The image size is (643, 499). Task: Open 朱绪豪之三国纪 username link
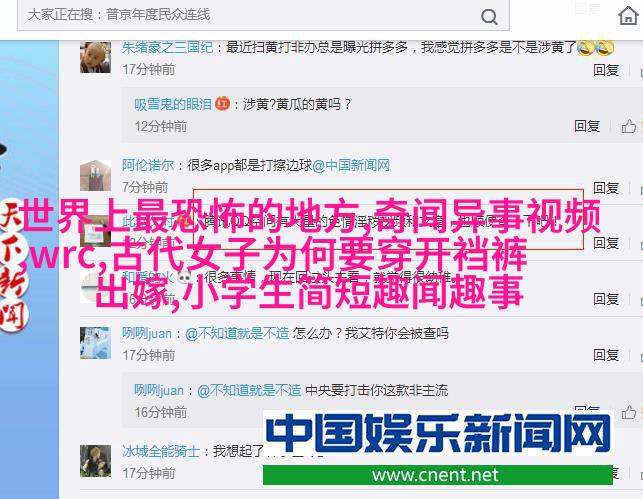click(167, 48)
